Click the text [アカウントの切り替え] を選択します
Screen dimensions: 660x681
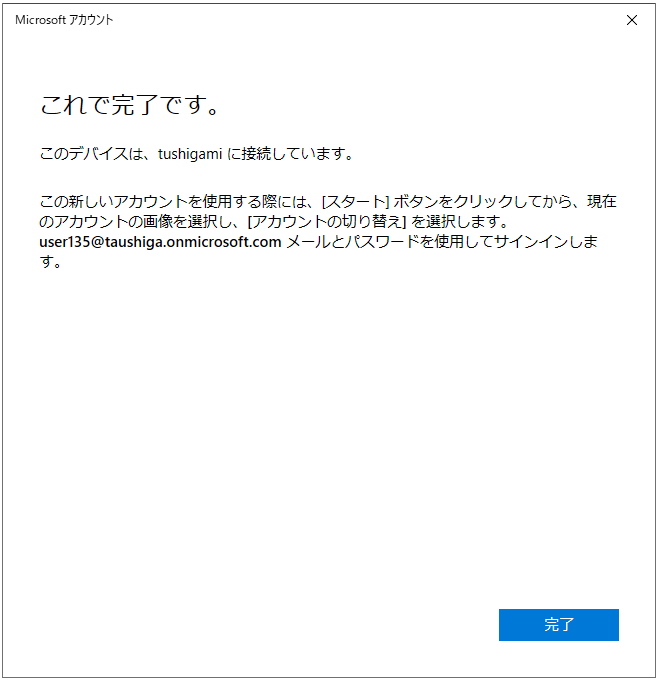[x=377, y=222]
